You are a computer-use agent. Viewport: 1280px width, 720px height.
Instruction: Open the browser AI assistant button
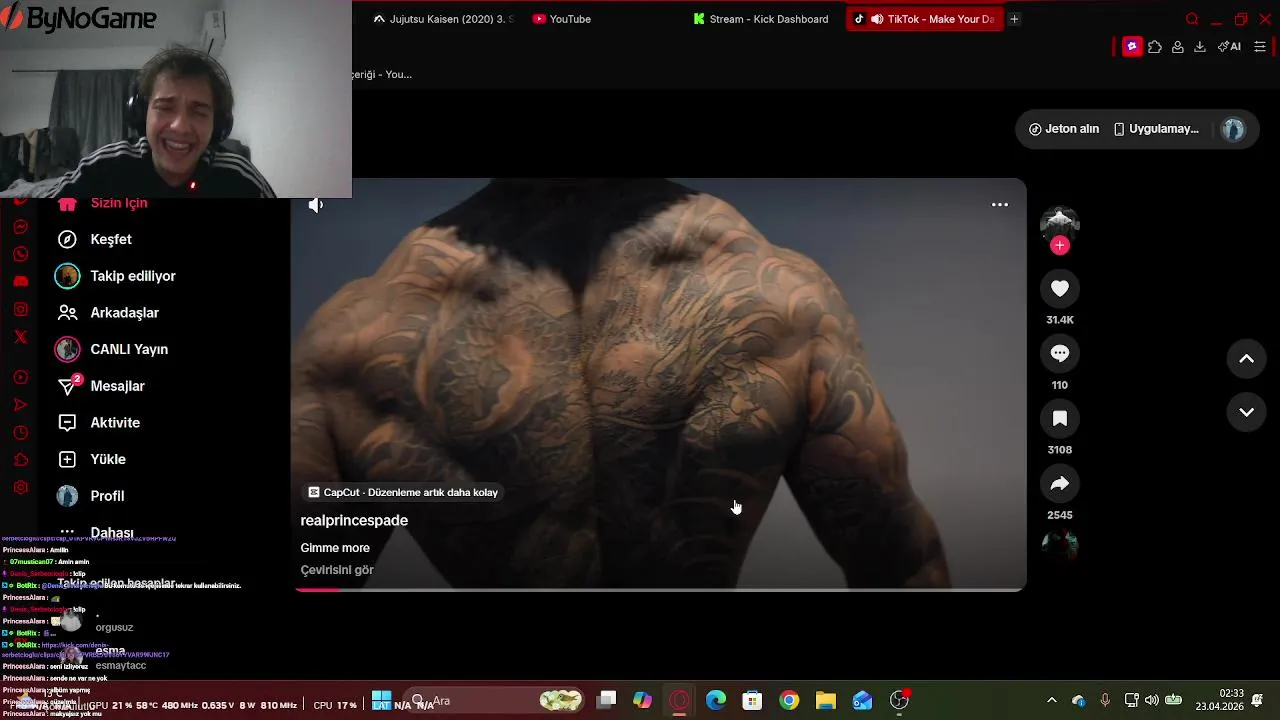pyautogui.click(x=1229, y=46)
